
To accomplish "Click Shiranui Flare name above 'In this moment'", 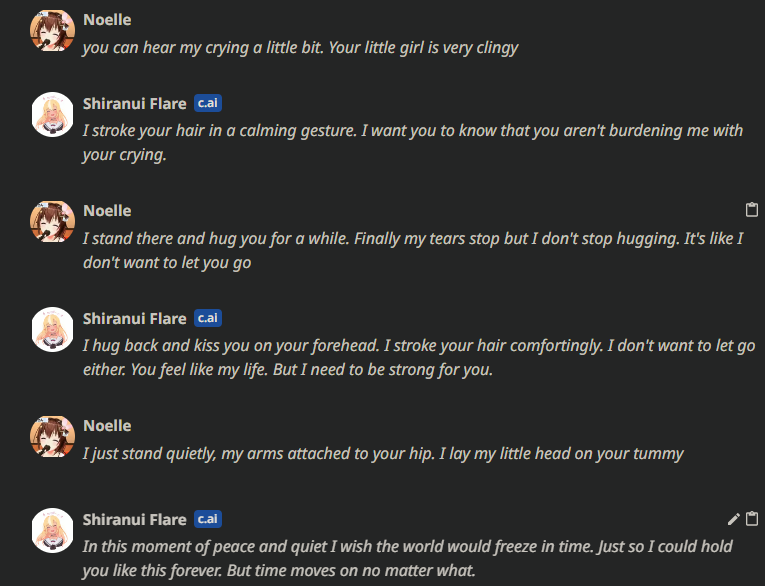I will tap(135, 519).
